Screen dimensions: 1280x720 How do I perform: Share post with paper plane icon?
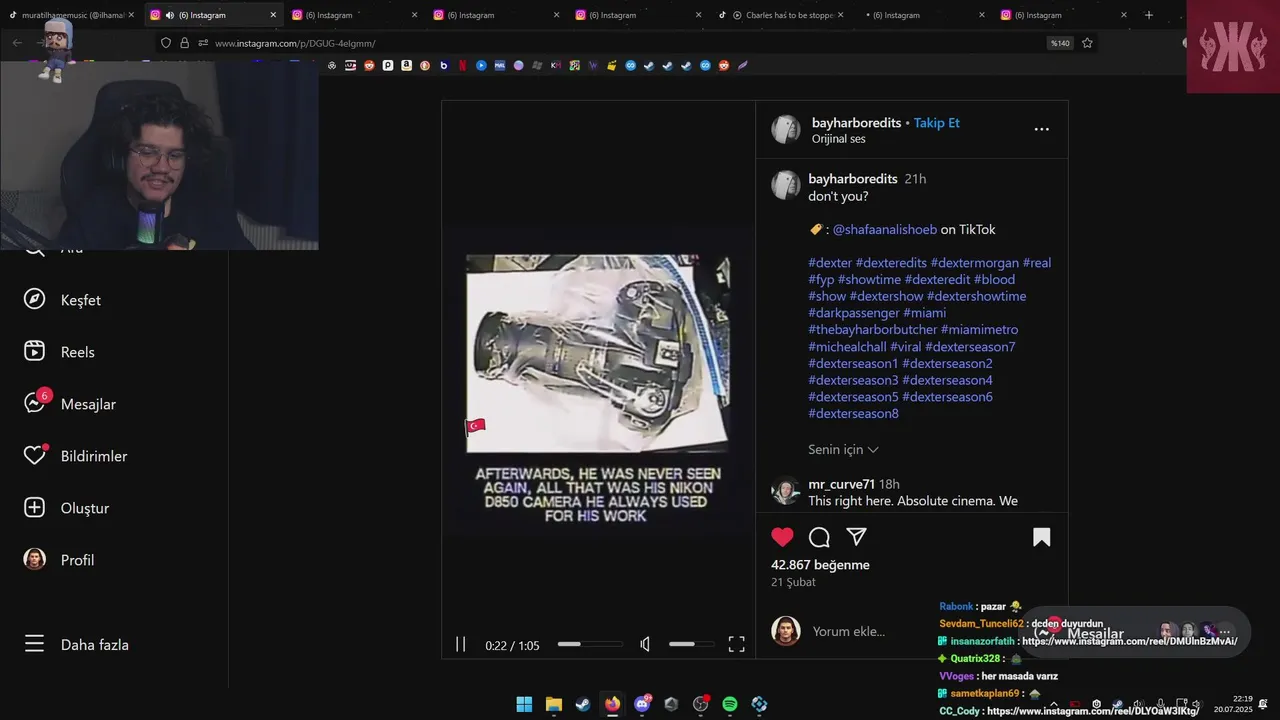(x=856, y=537)
